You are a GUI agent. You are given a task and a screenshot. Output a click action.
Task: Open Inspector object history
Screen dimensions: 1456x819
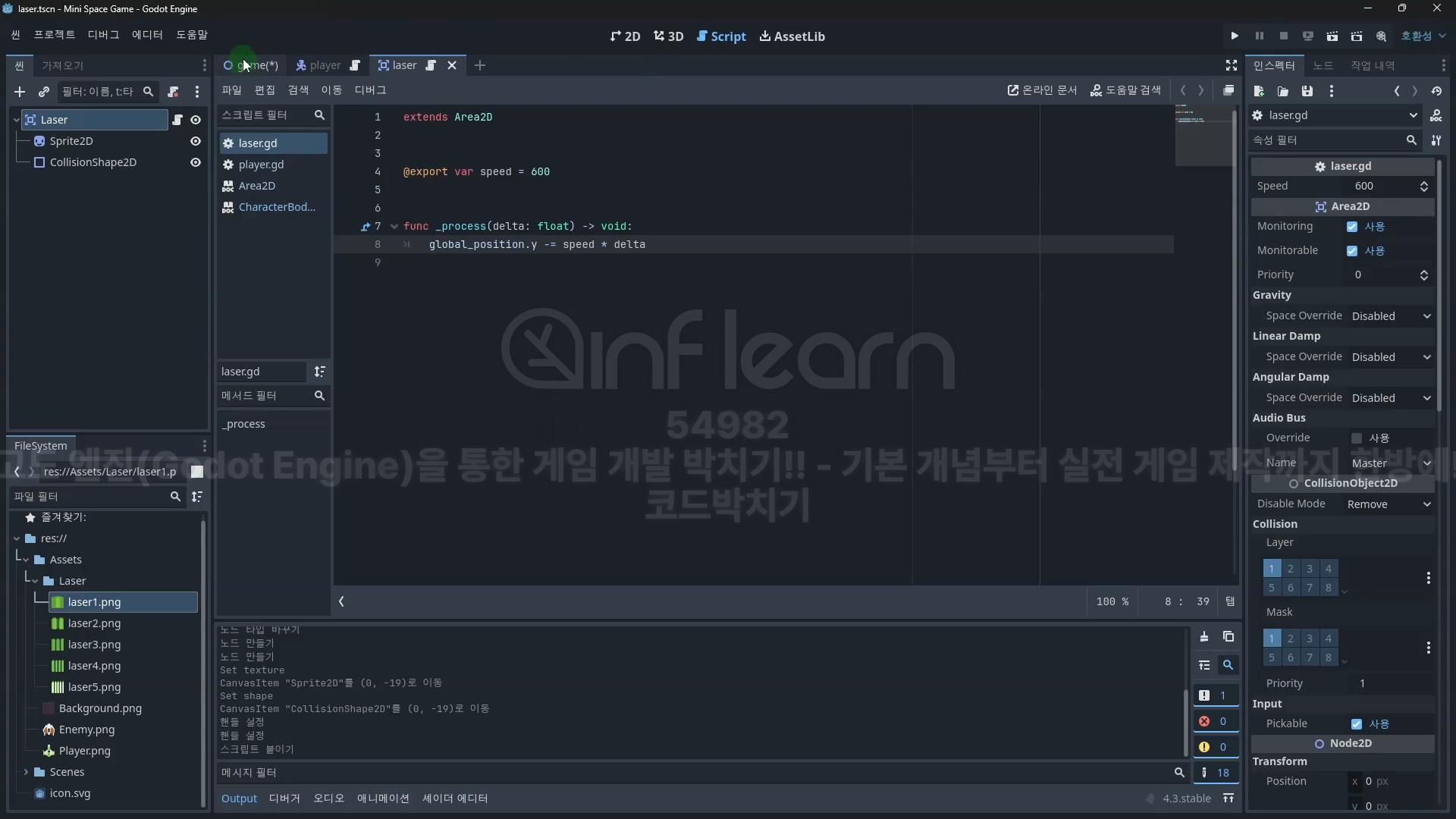pos(1436,91)
